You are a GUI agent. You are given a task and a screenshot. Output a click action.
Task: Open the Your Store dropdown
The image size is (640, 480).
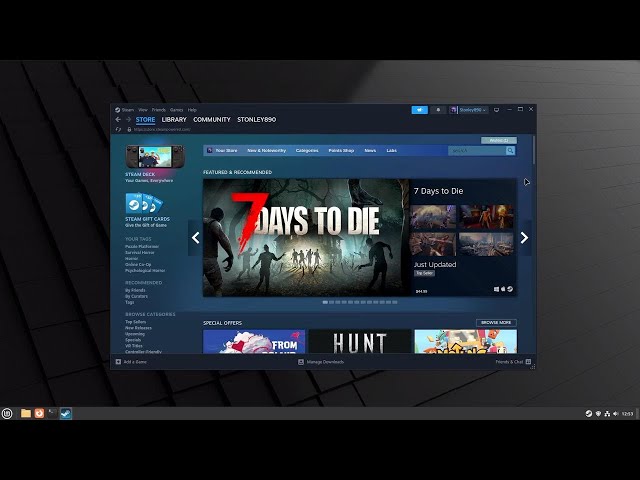pyautogui.click(x=226, y=151)
